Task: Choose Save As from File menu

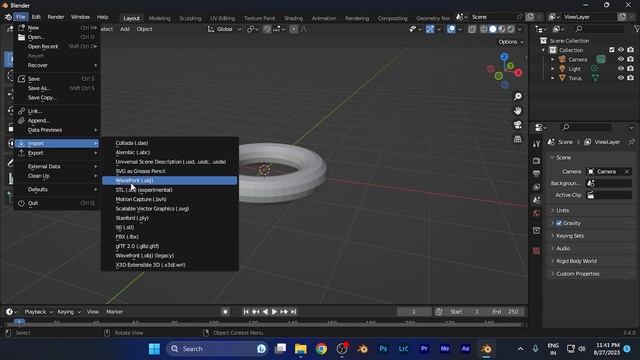Action: [57, 88]
